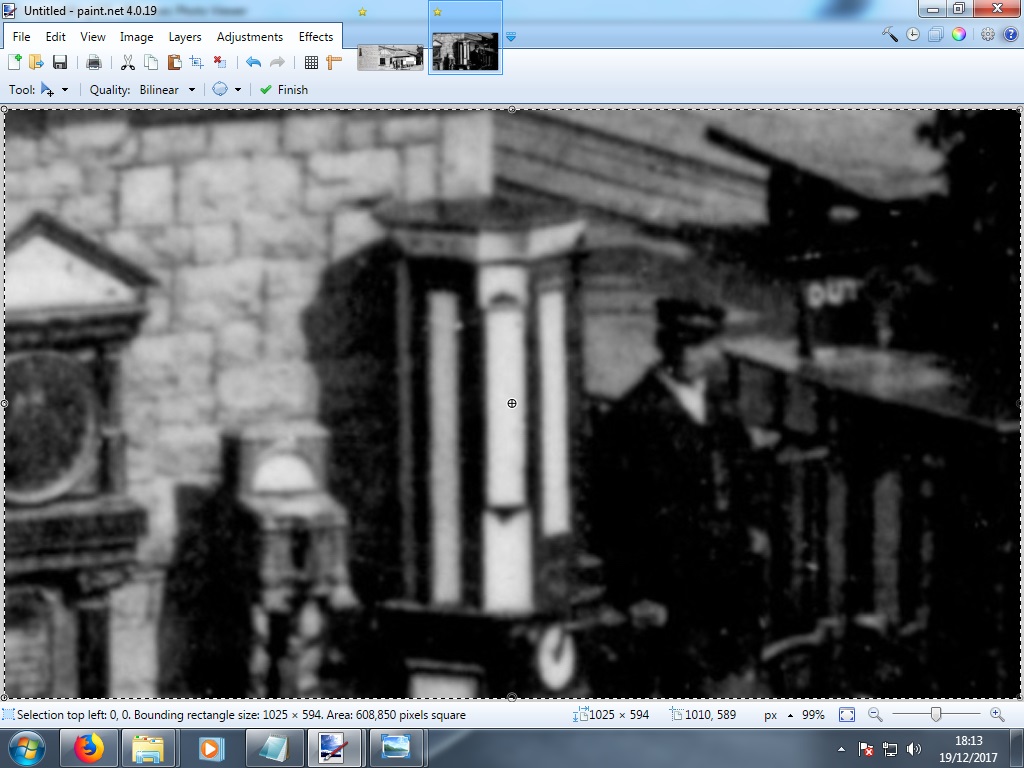Toggle the pixel Grid view icon

coord(311,61)
